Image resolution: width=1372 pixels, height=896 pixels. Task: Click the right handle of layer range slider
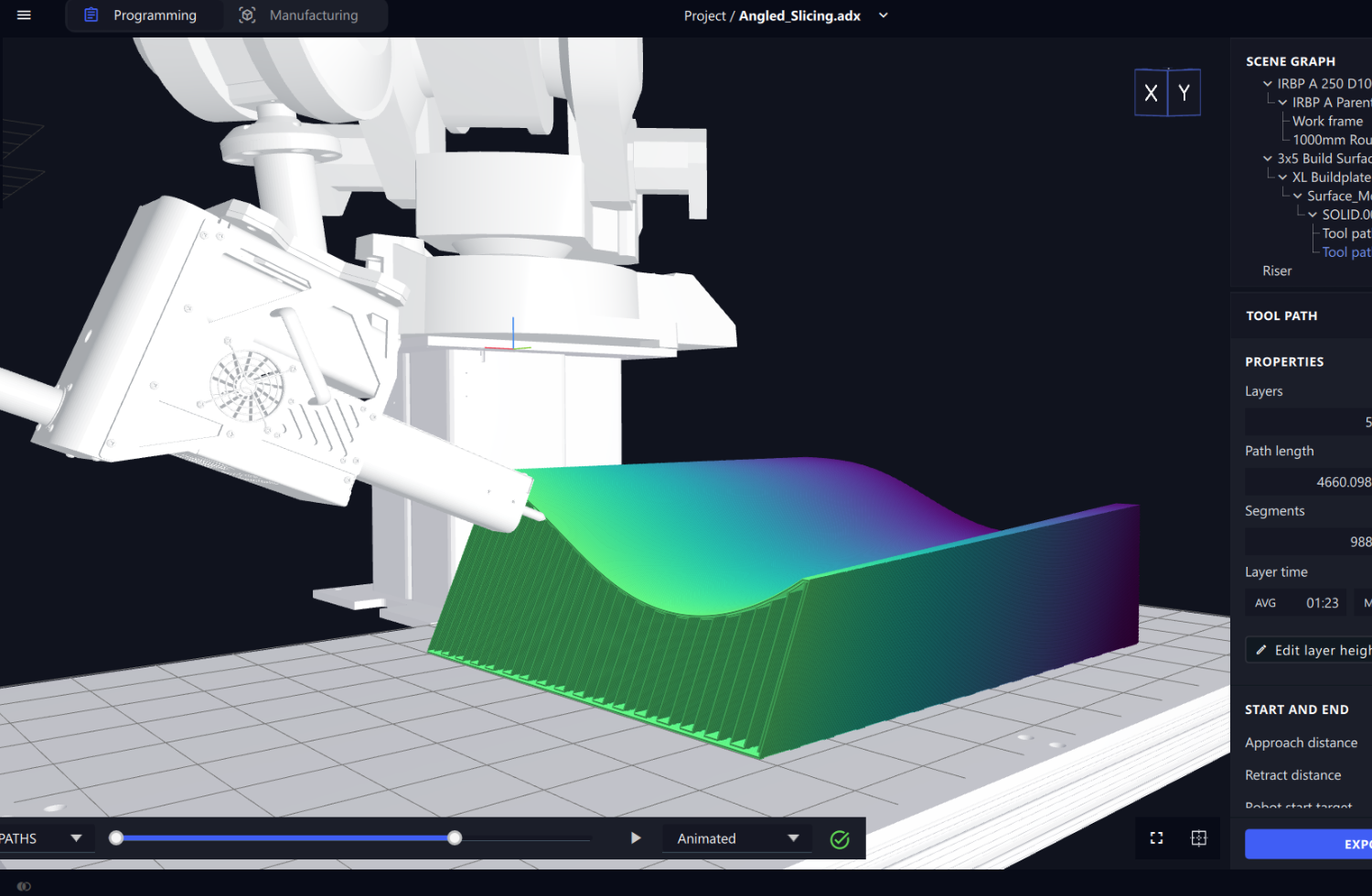pyautogui.click(x=455, y=838)
